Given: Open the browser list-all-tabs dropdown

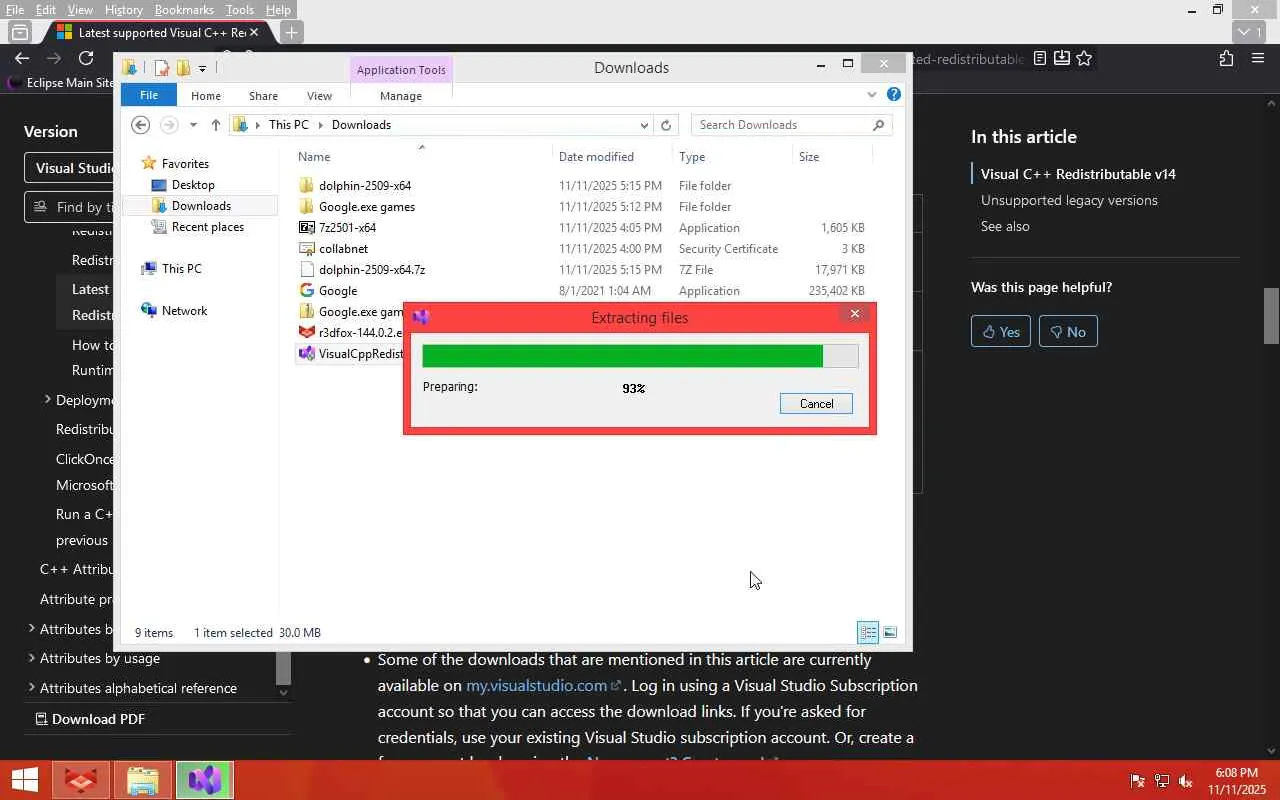Looking at the screenshot, I should 1245,32.
